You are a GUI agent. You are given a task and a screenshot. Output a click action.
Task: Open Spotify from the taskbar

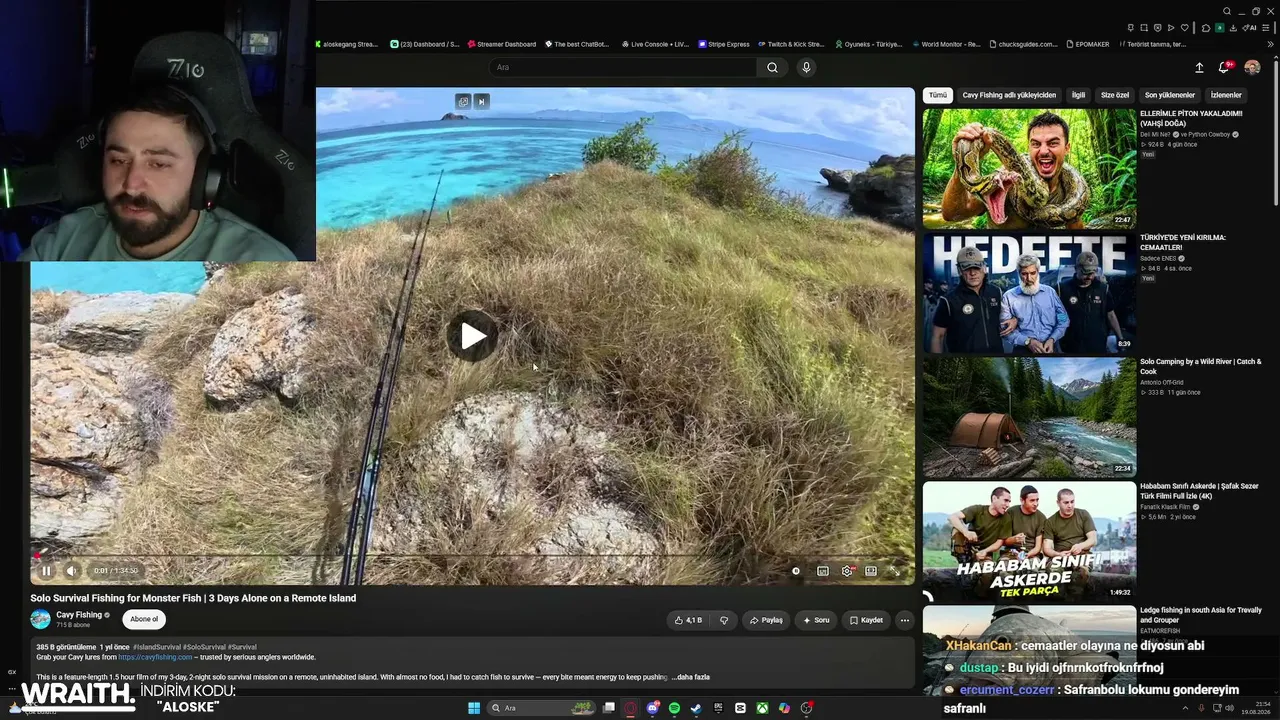point(675,708)
